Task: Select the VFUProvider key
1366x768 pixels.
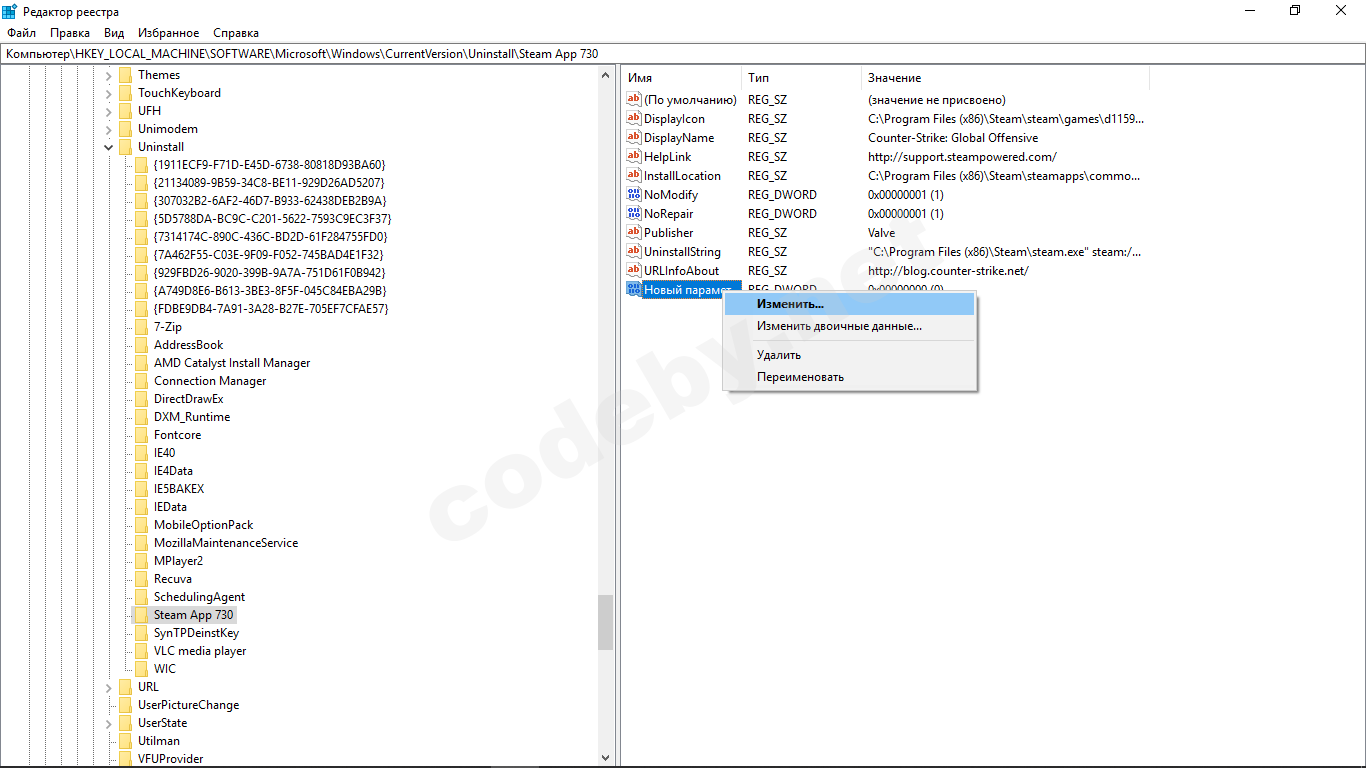Action: pos(171,759)
